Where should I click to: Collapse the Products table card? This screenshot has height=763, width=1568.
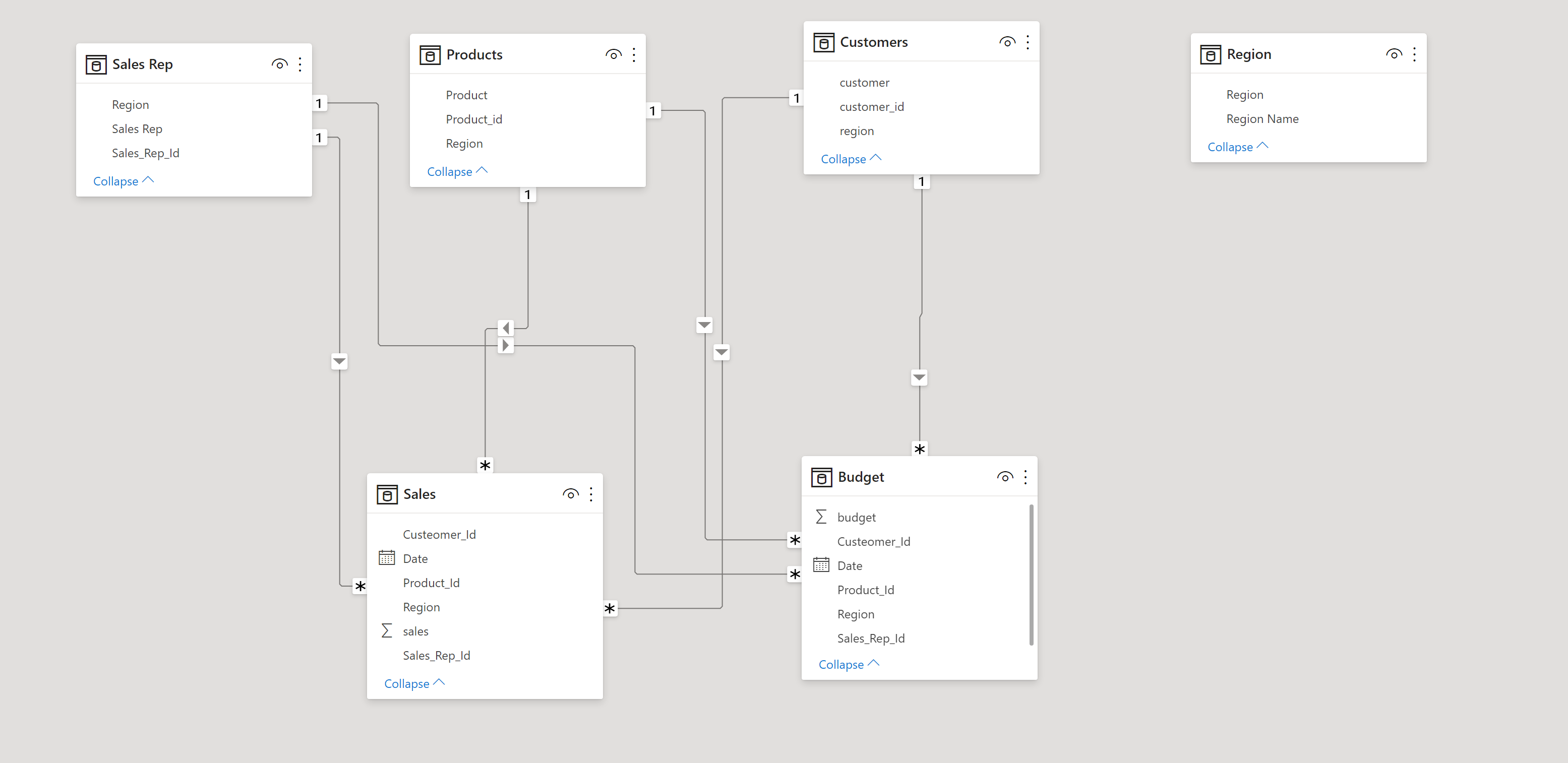pos(457,171)
